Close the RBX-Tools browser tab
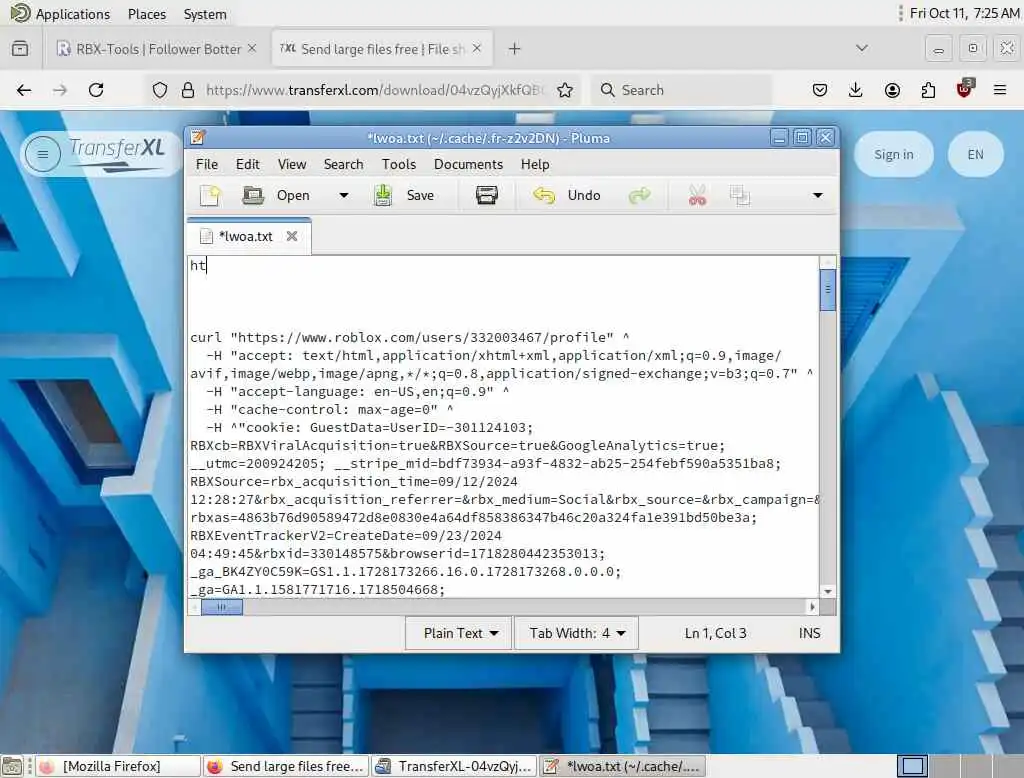1024x778 pixels. pos(252,48)
